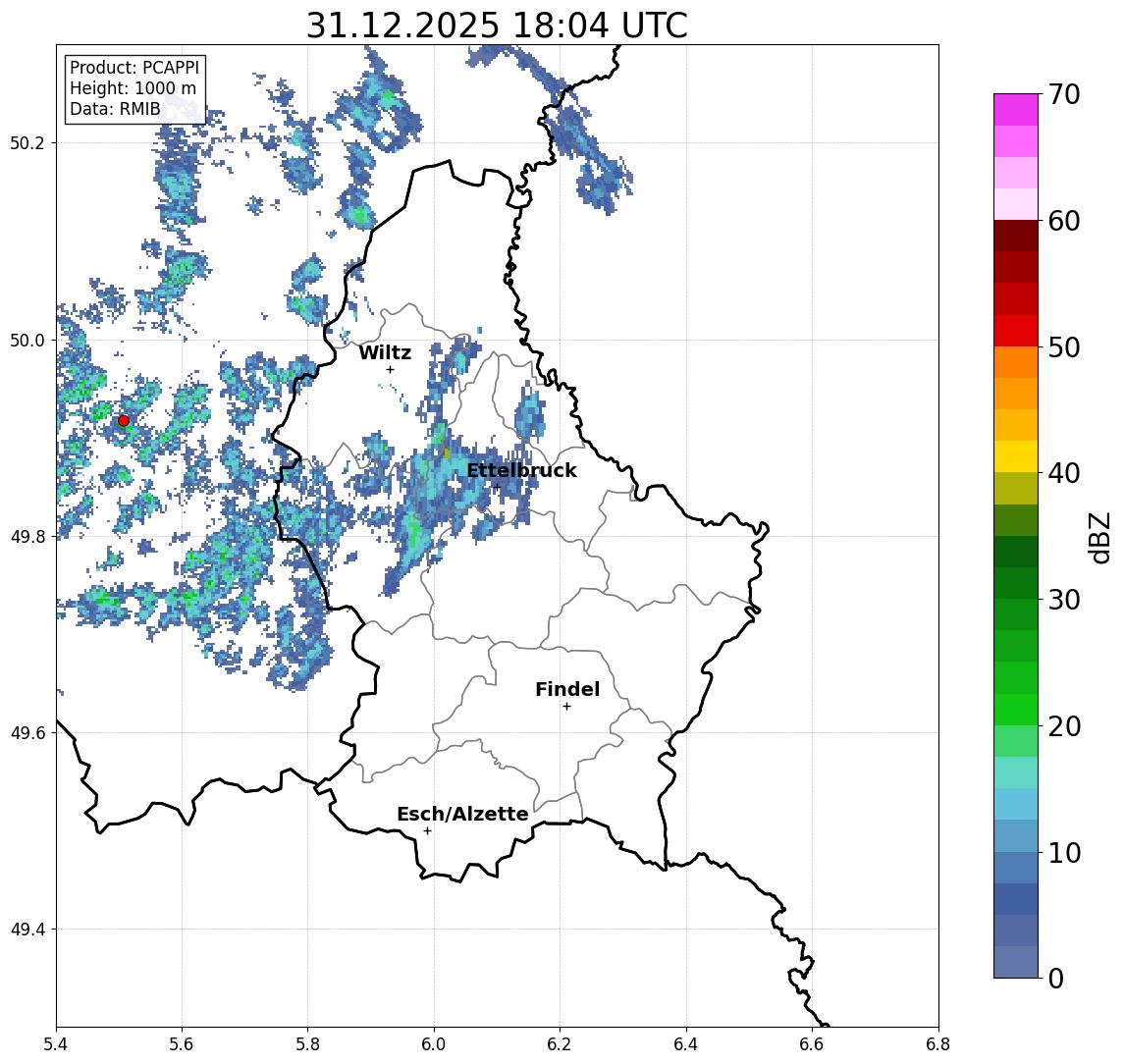Click the longitude axis label 6.2
This screenshot has width=1124, height=1064.
(560, 1044)
